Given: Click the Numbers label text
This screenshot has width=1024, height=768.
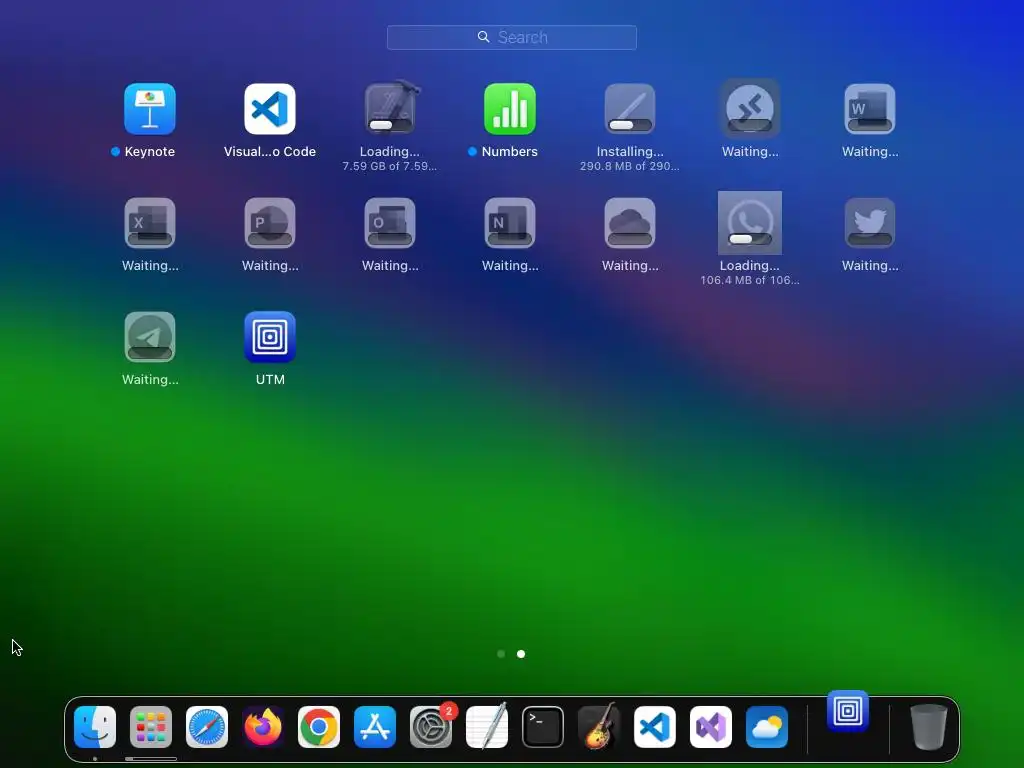Looking at the screenshot, I should click(x=509, y=152).
